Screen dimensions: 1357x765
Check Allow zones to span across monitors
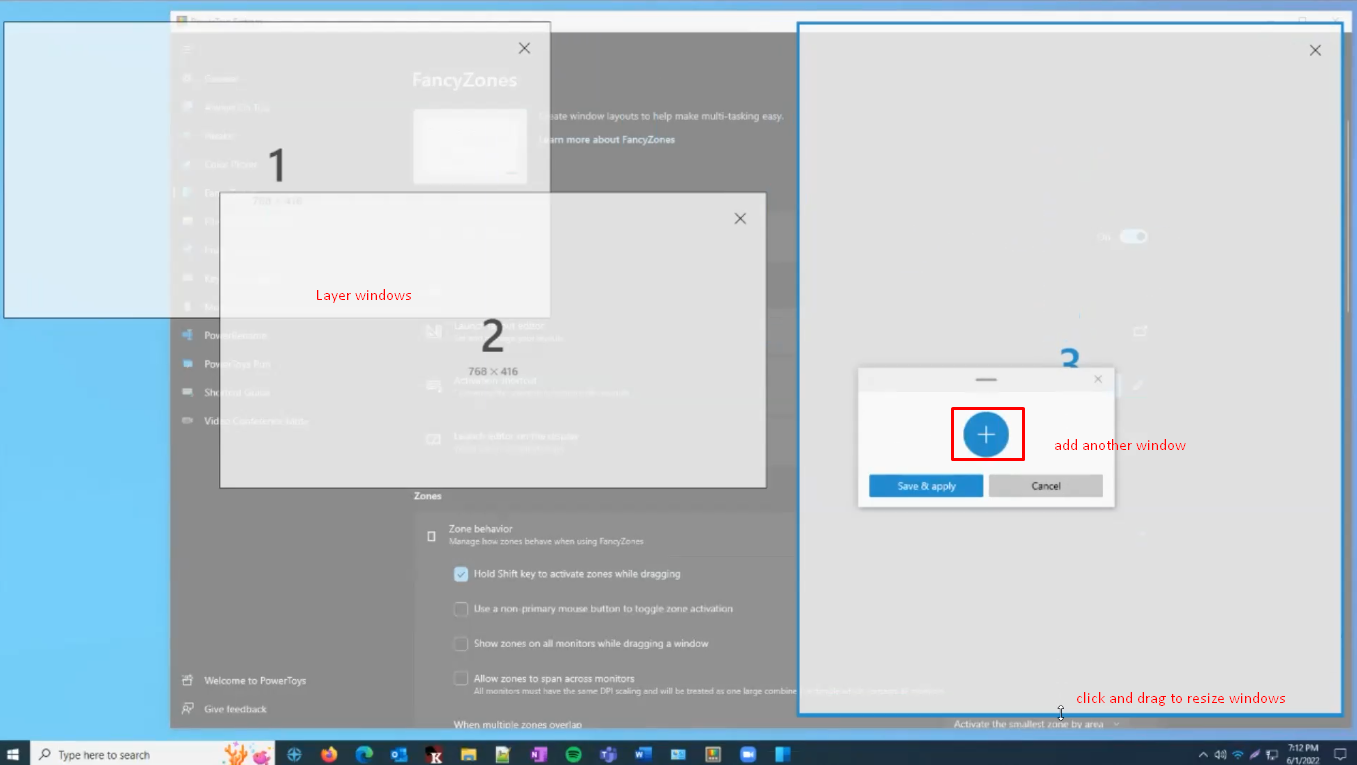(x=461, y=677)
